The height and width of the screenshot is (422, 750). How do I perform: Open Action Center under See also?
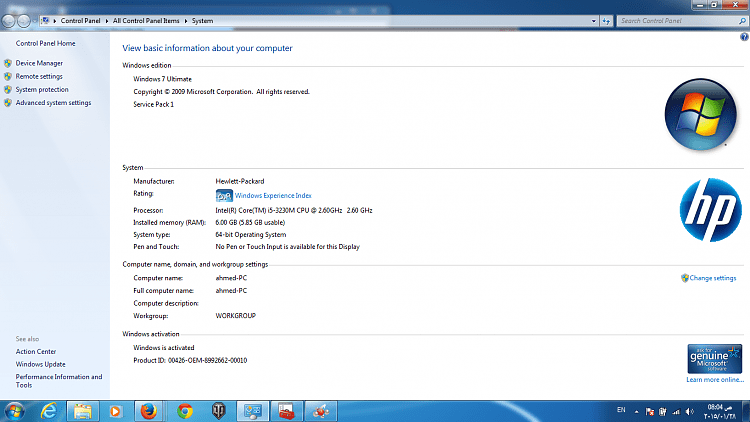pos(36,352)
